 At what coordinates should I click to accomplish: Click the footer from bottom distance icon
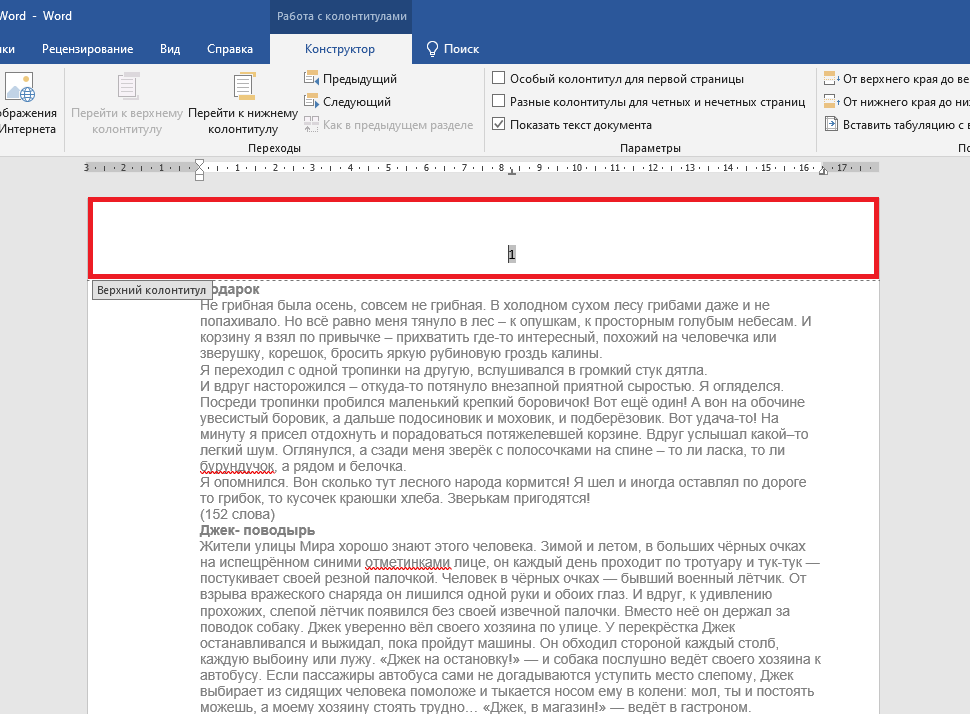(831, 101)
